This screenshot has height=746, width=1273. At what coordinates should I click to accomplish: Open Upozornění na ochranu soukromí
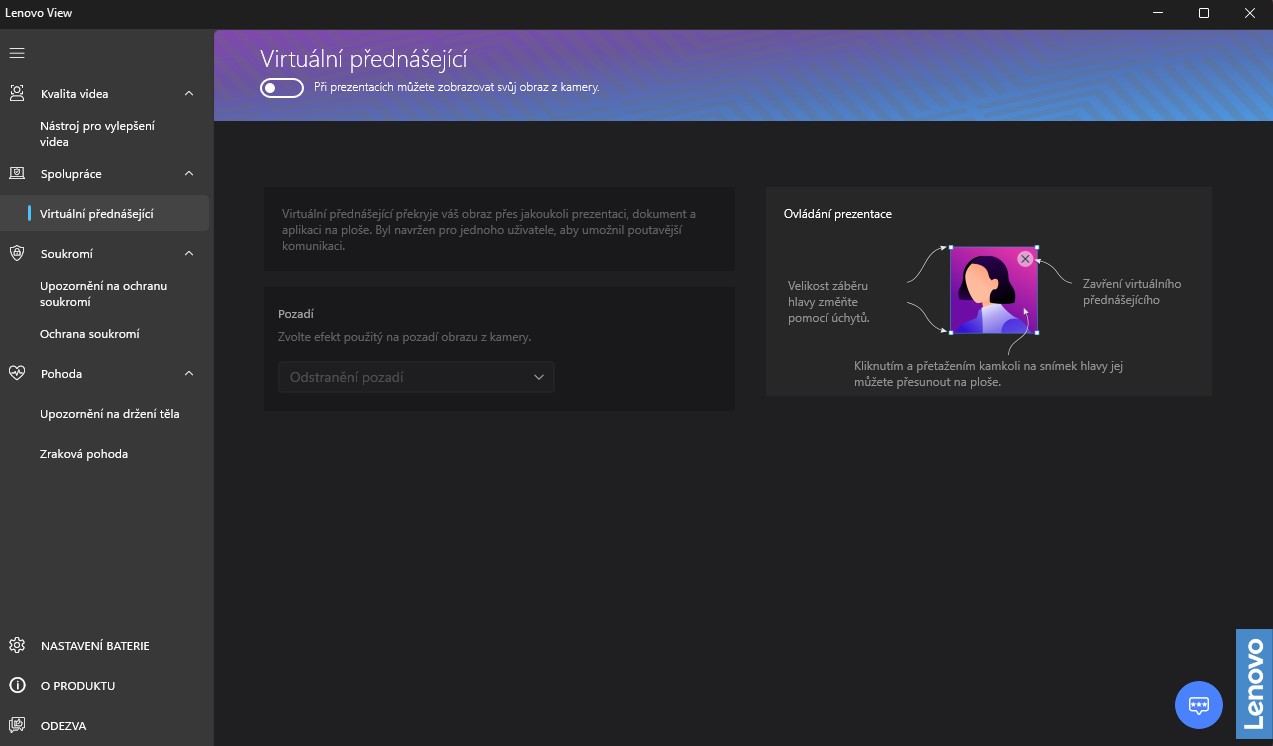pos(103,294)
